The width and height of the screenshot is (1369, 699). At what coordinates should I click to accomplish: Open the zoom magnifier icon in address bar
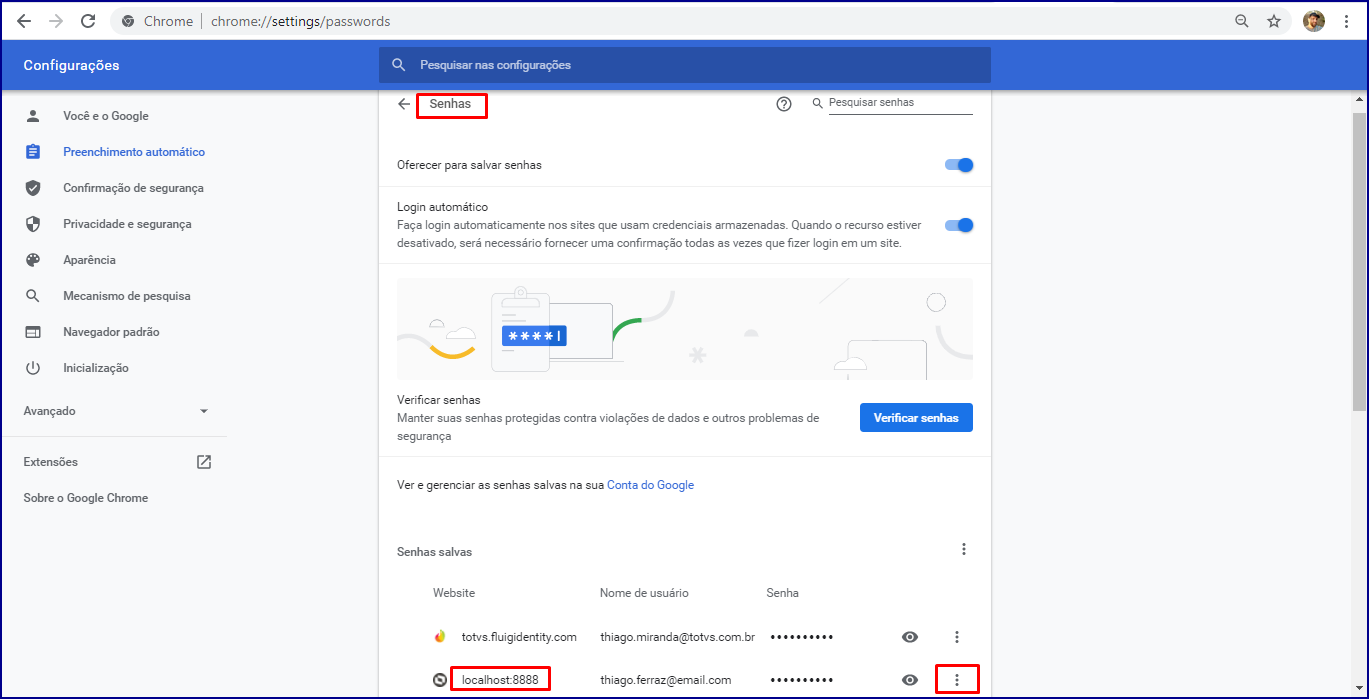pos(1241,21)
